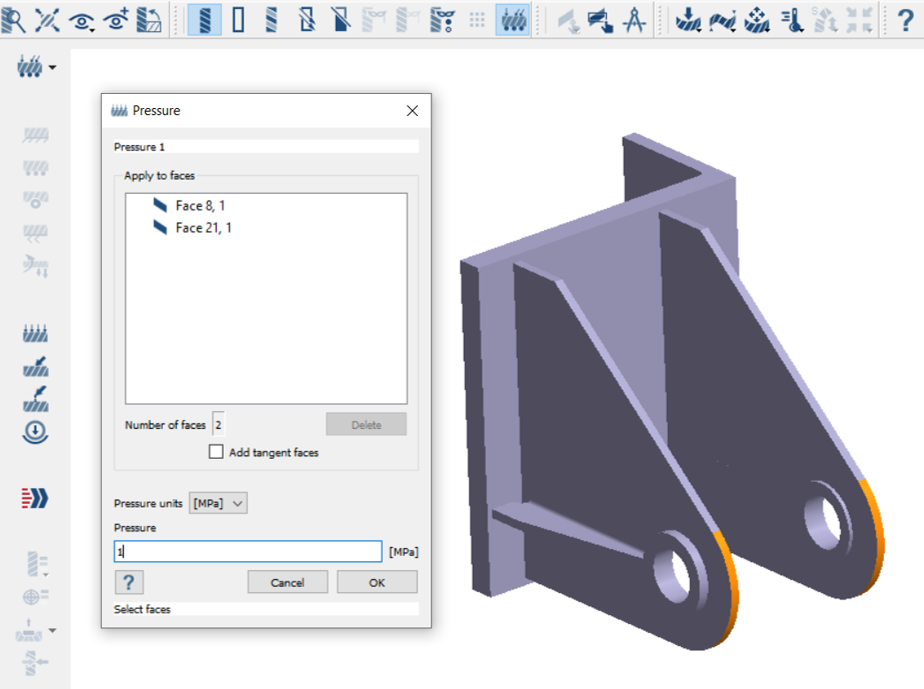Click the compass measure tool in toolbar
This screenshot has width=924, height=689.
(634, 19)
